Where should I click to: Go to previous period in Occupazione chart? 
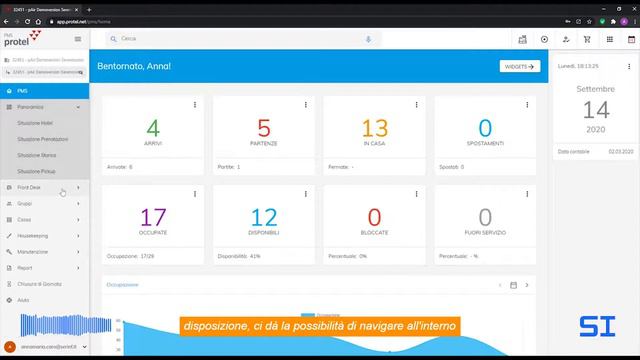click(500, 285)
